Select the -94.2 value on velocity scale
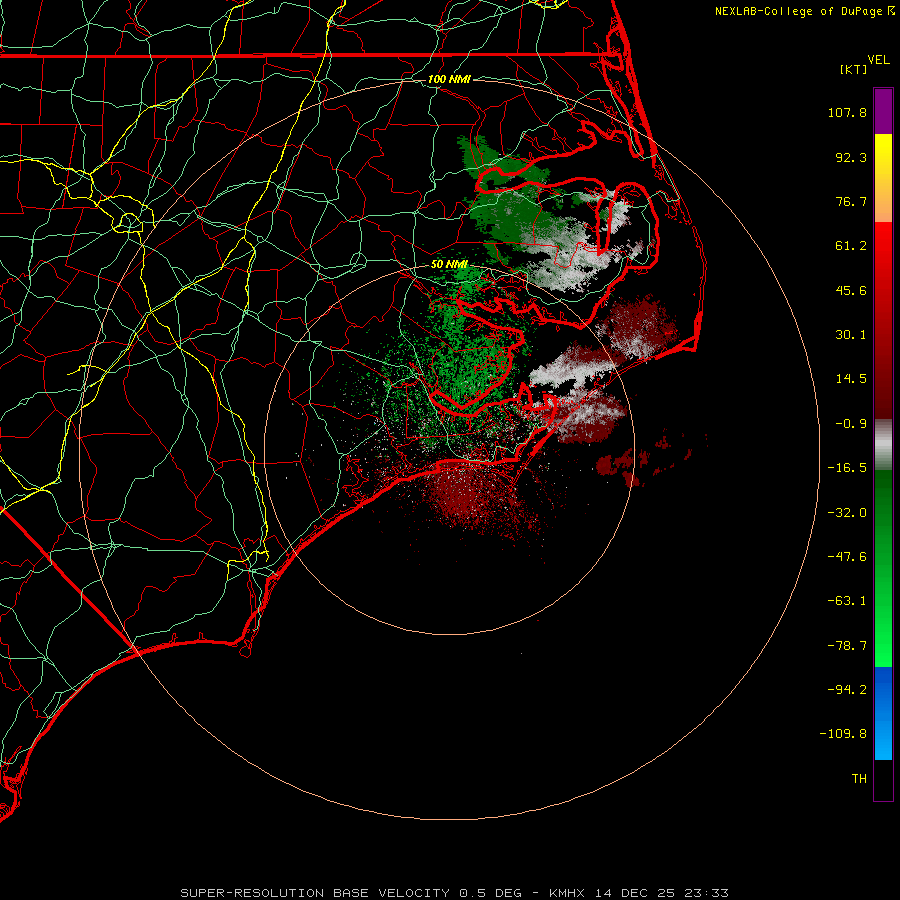The height and width of the screenshot is (900, 900). tap(847, 689)
